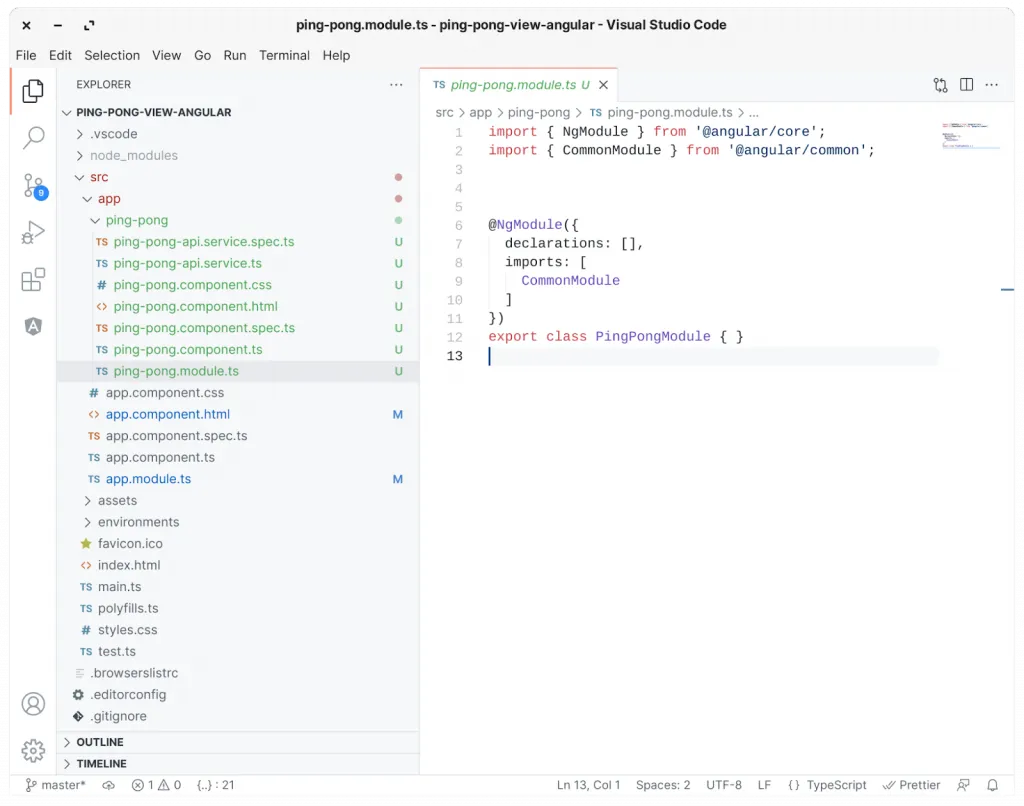Collapse the ping-pong folder
1024x806 pixels.
238,220
